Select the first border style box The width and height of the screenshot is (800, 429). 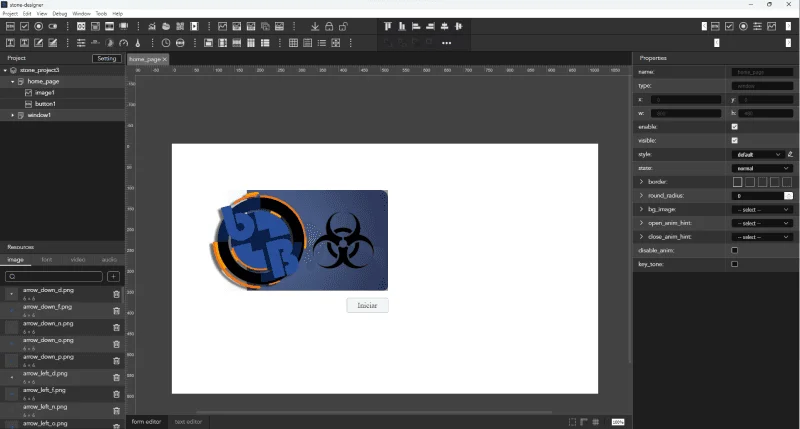(738, 182)
